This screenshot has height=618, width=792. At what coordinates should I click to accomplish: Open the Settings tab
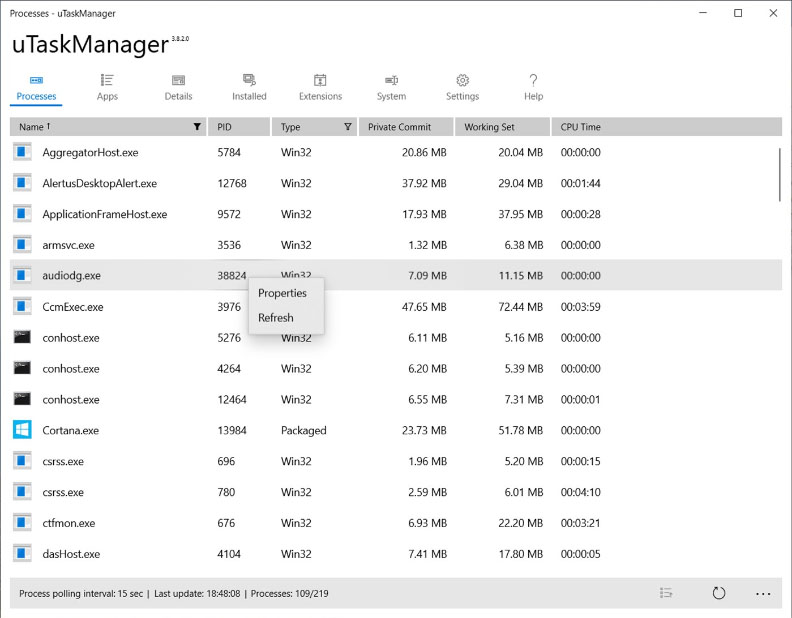point(462,88)
